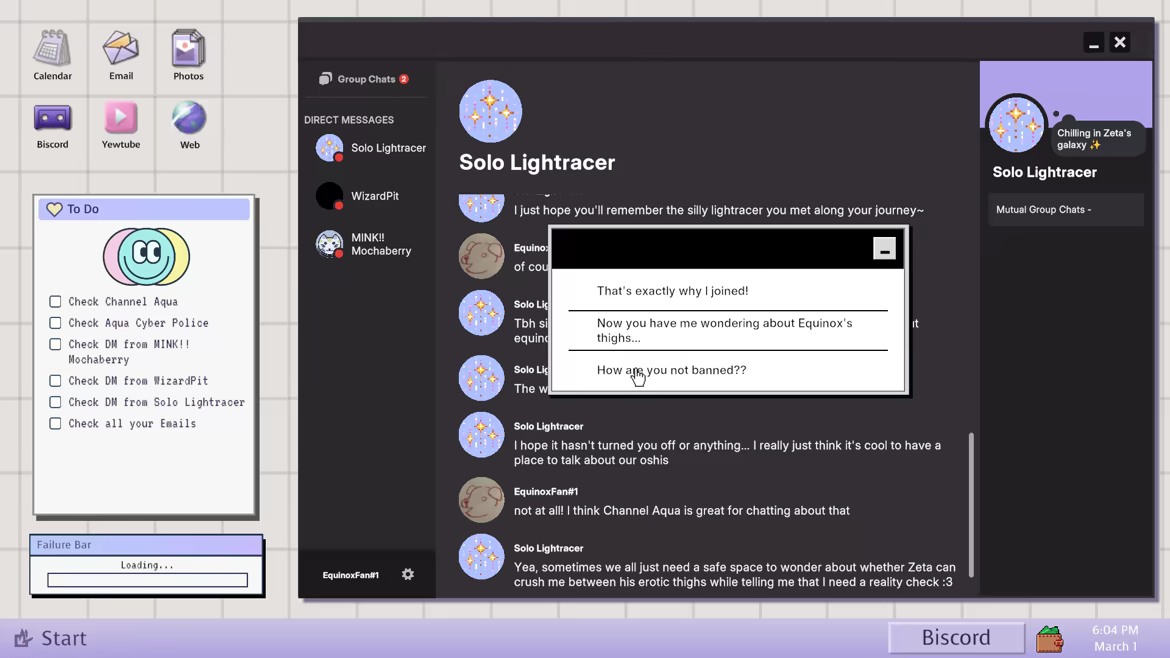Screen dimensions: 1170x658
Task: Click the To Do smiley face mascot image
Action: [x=146, y=257]
